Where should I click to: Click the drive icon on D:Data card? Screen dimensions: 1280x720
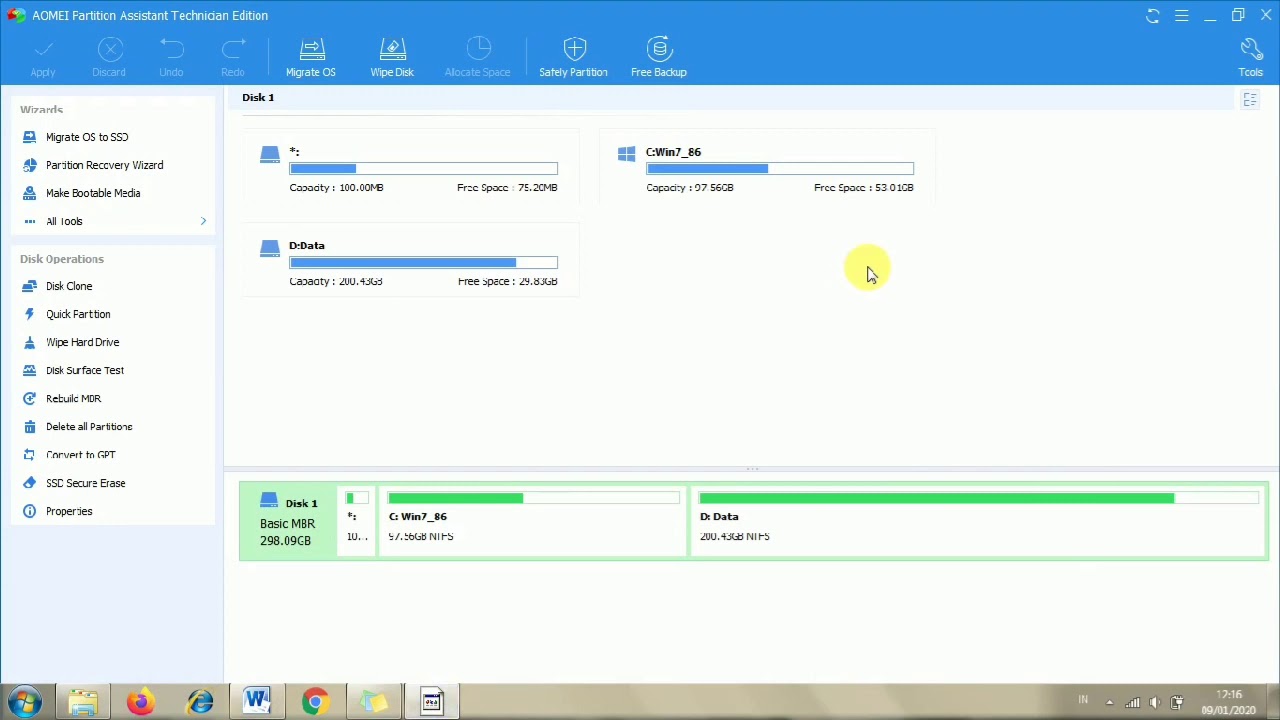tap(270, 248)
